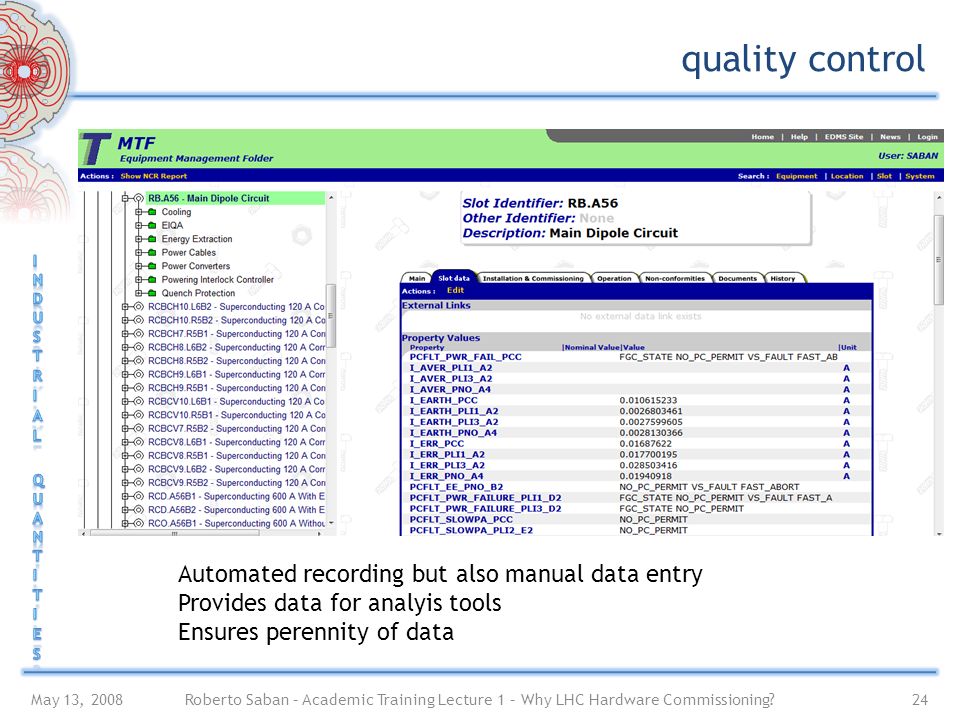
Task: Click the PCFLT_EE_PNO_B2 property
Action: tap(456, 487)
